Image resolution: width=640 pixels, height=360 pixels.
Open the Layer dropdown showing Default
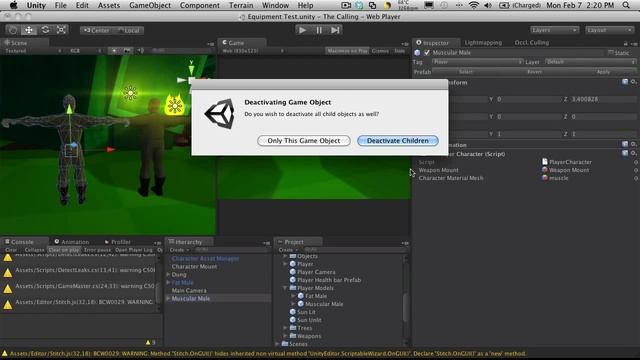tap(590, 62)
